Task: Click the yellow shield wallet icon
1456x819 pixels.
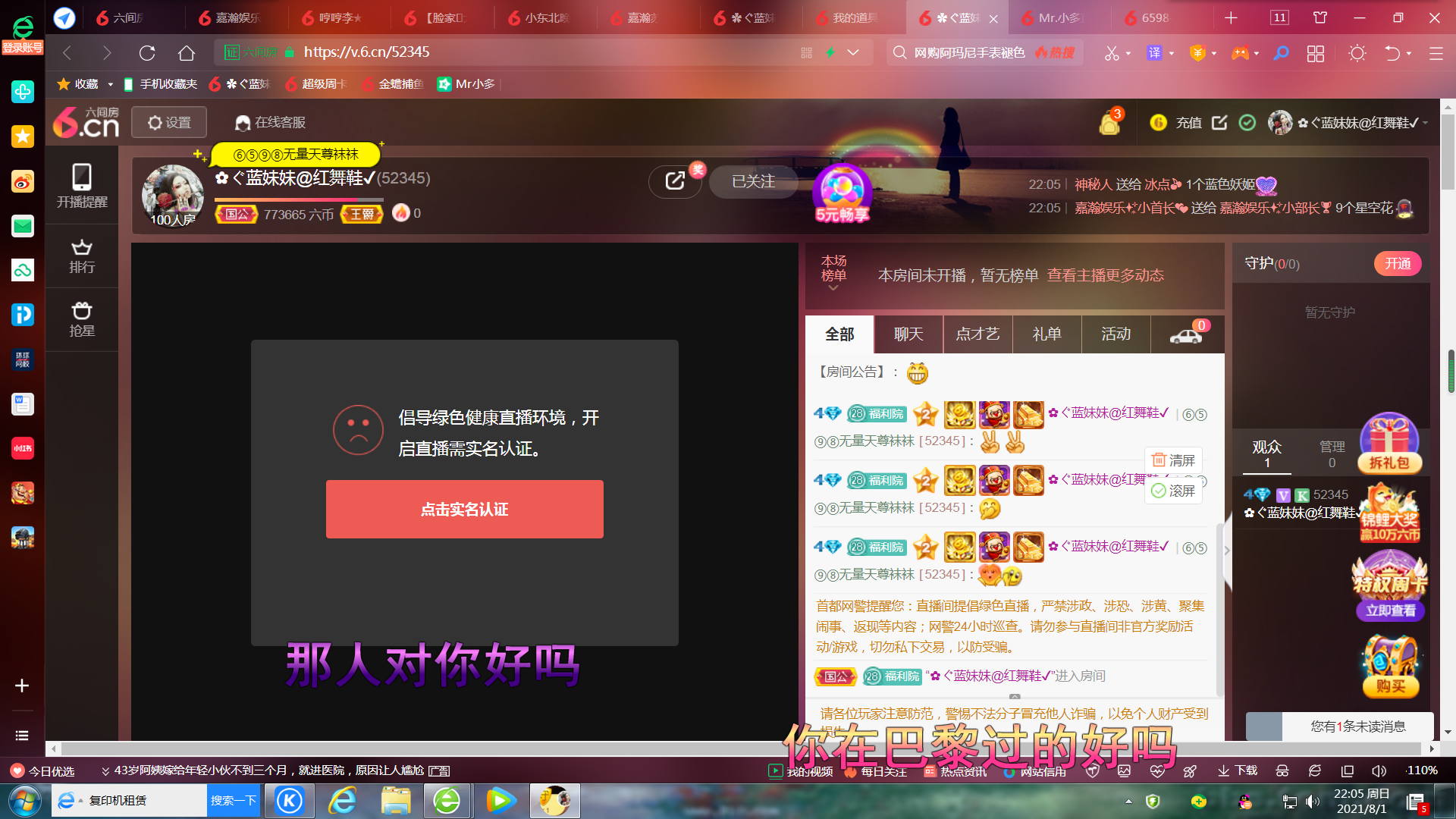Action: click(x=1197, y=53)
